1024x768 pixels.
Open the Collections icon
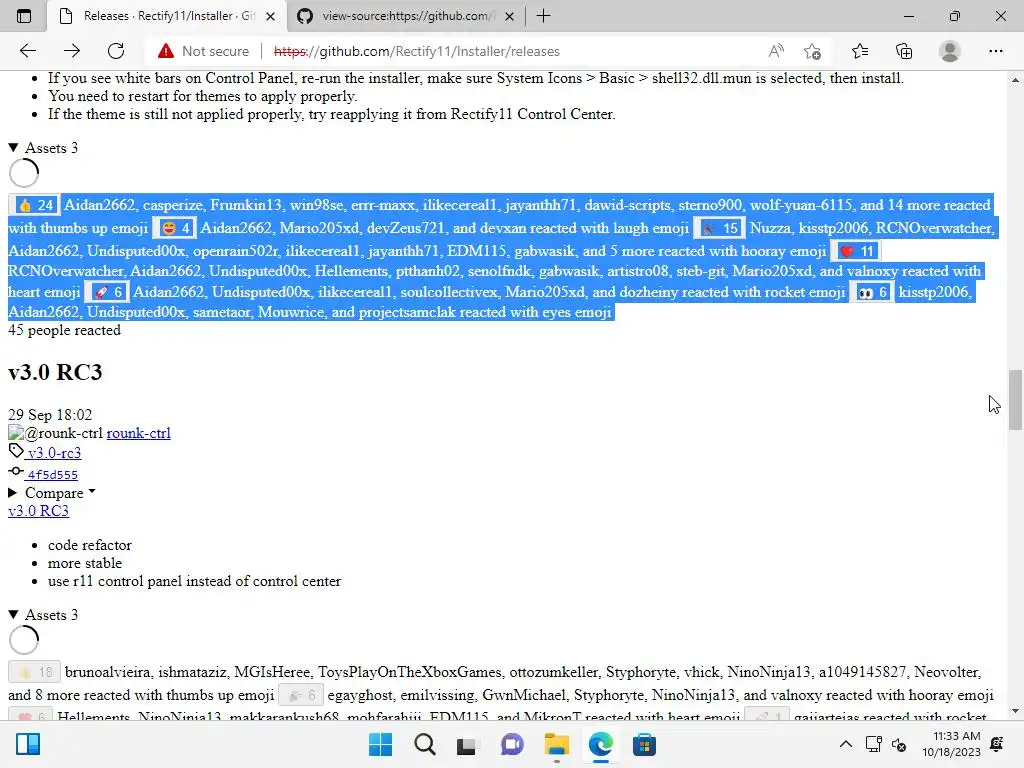pyautogui.click(x=904, y=51)
